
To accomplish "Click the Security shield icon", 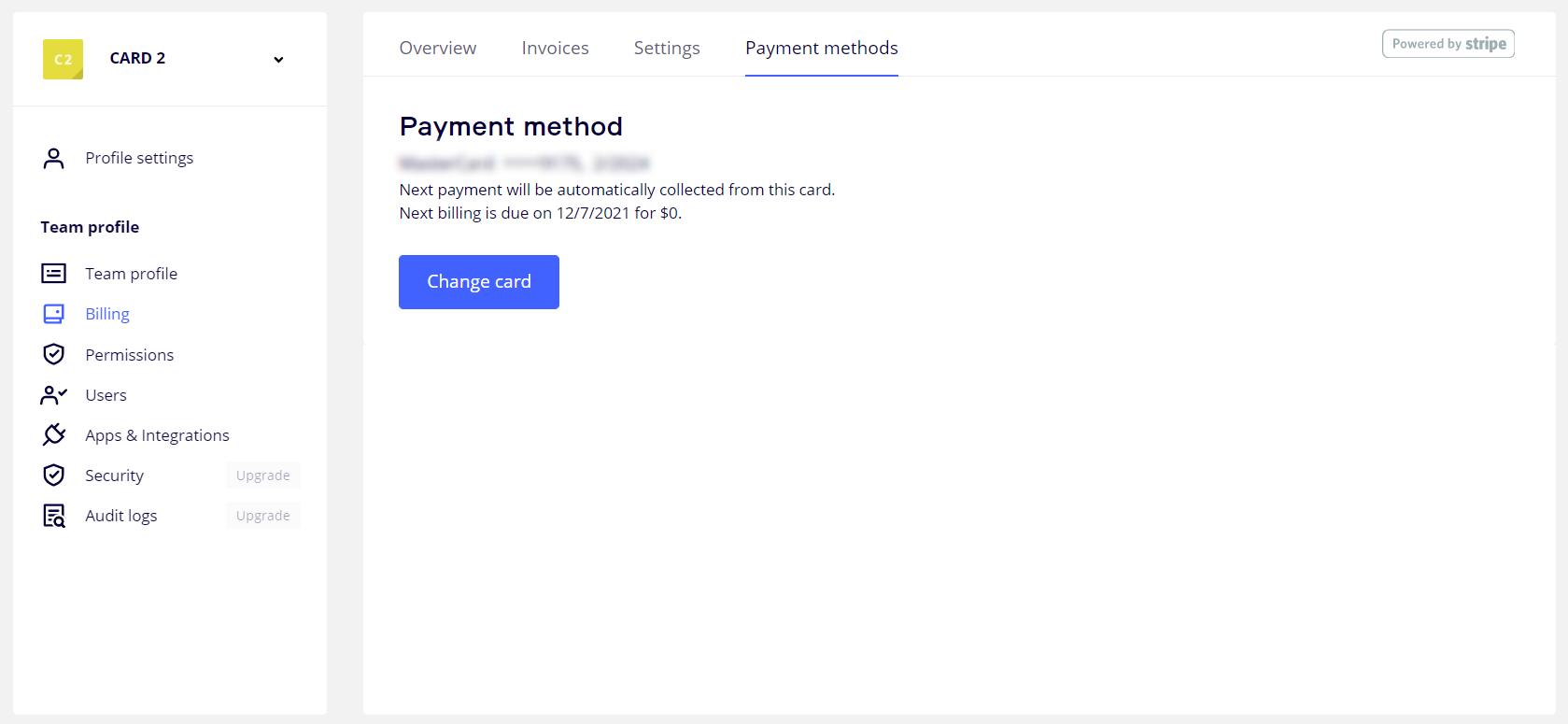I will (x=54, y=476).
